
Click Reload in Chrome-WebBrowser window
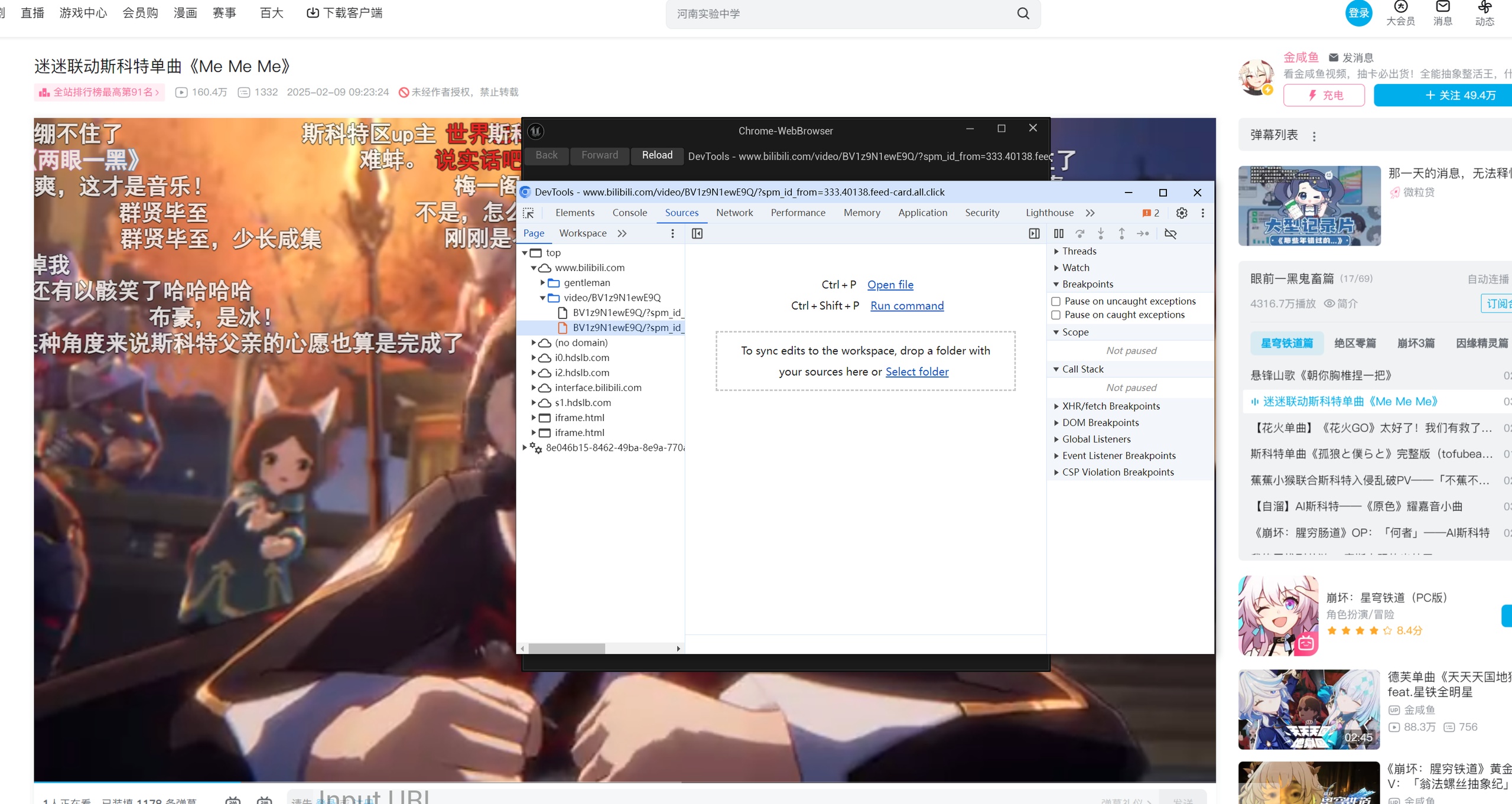coord(657,155)
